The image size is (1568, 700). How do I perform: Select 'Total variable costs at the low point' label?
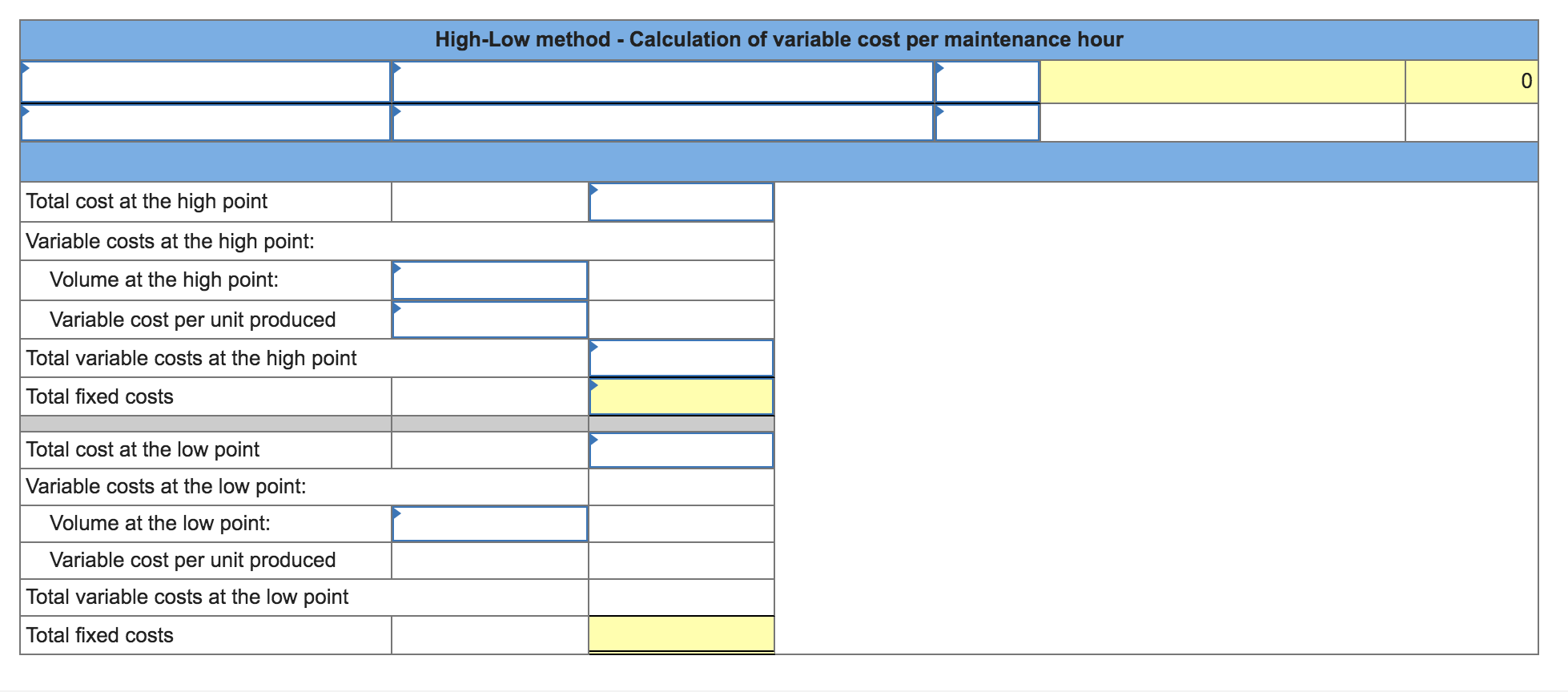tap(187, 597)
